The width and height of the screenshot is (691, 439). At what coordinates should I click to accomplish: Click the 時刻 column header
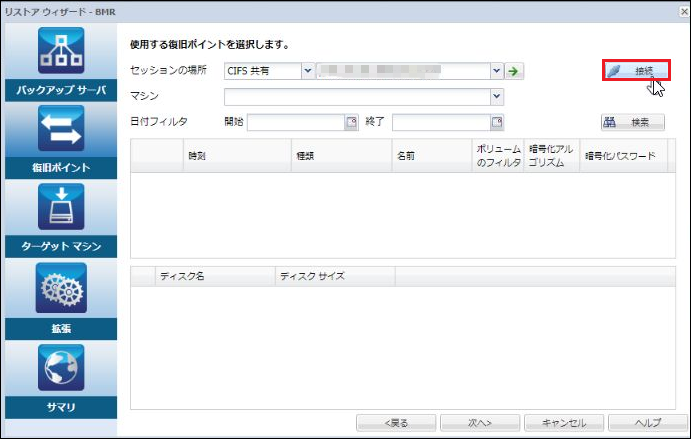(237, 156)
